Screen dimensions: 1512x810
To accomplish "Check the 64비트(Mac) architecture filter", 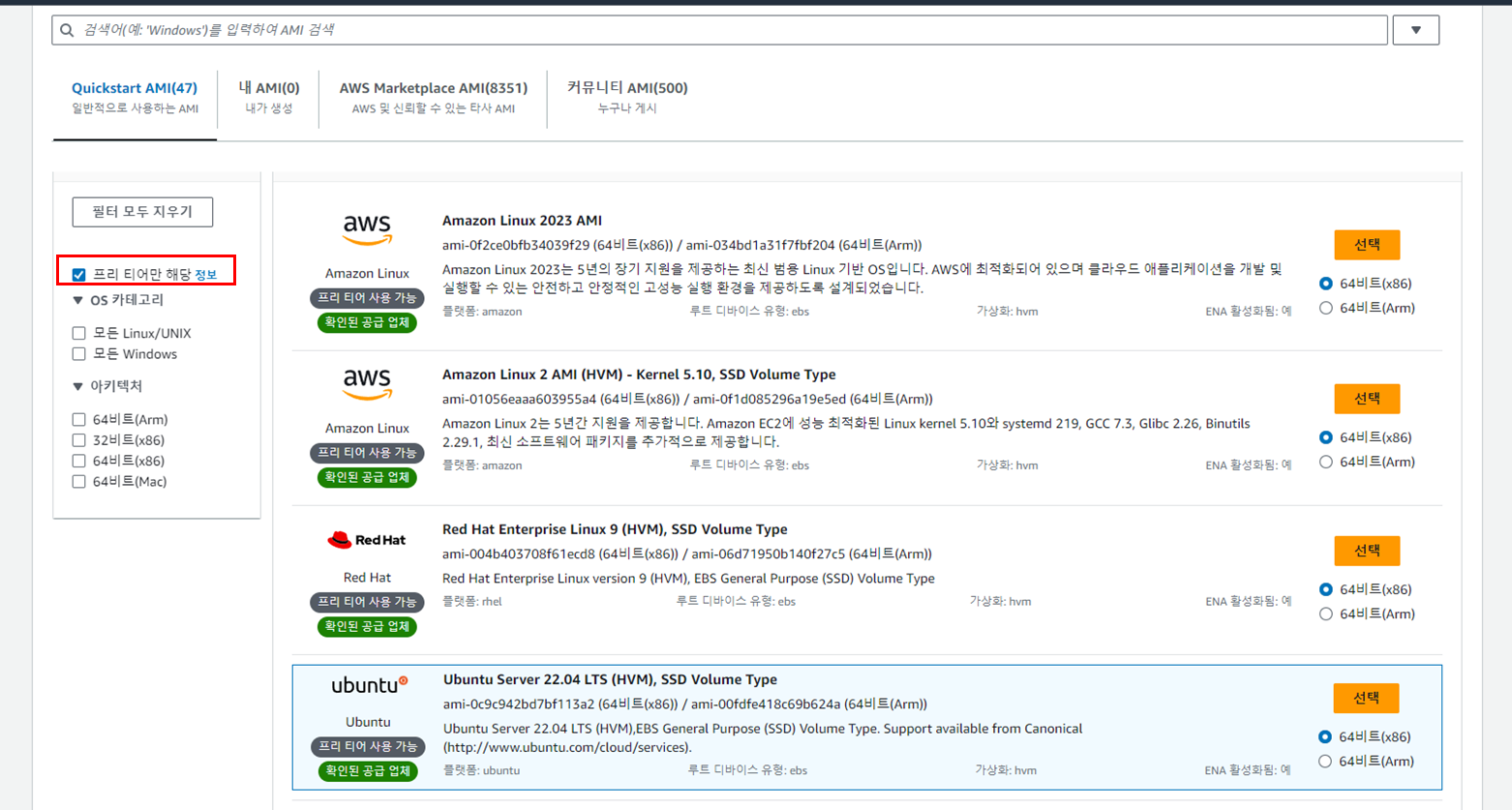I will tap(79, 482).
